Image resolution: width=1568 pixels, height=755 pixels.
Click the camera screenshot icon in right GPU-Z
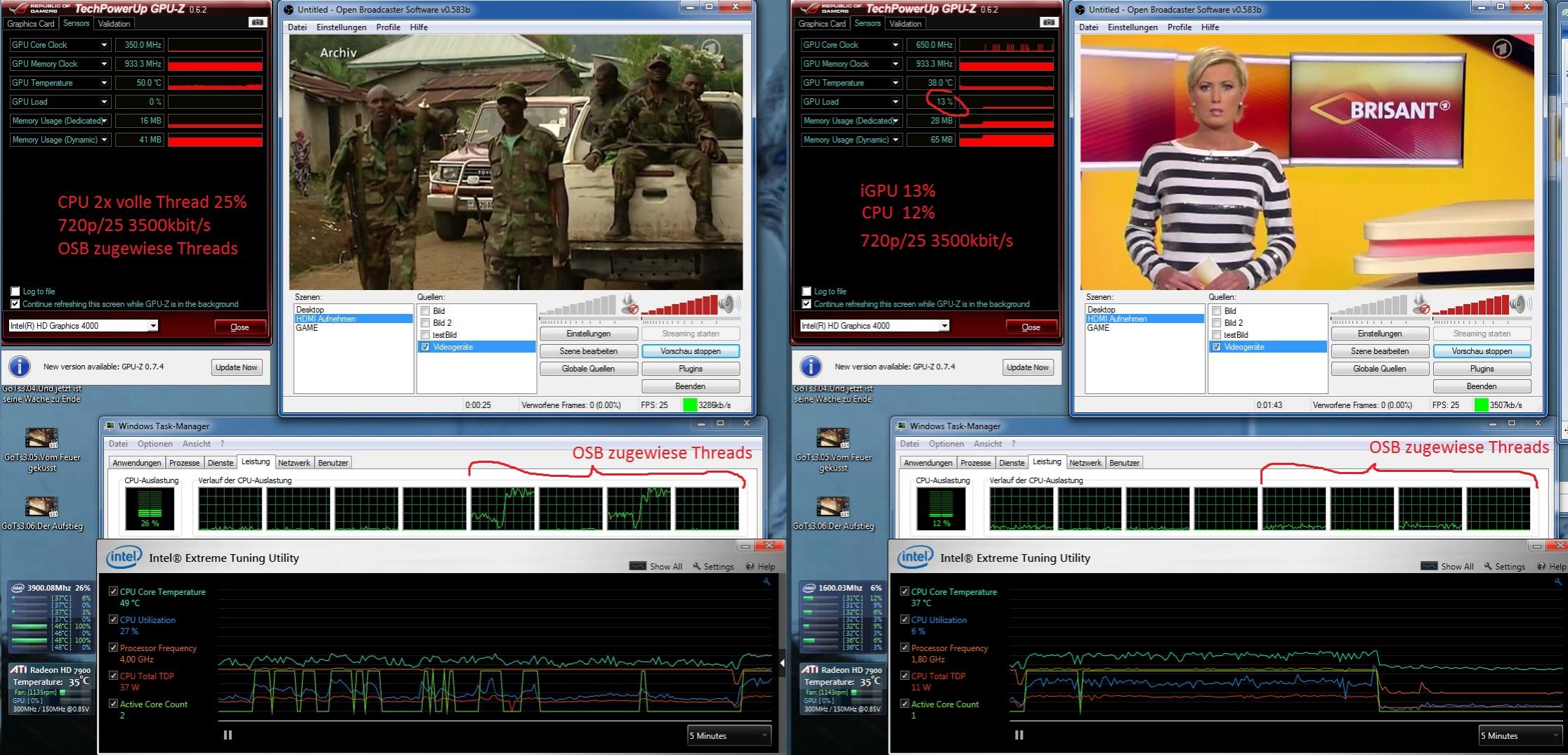[1048, 22]
